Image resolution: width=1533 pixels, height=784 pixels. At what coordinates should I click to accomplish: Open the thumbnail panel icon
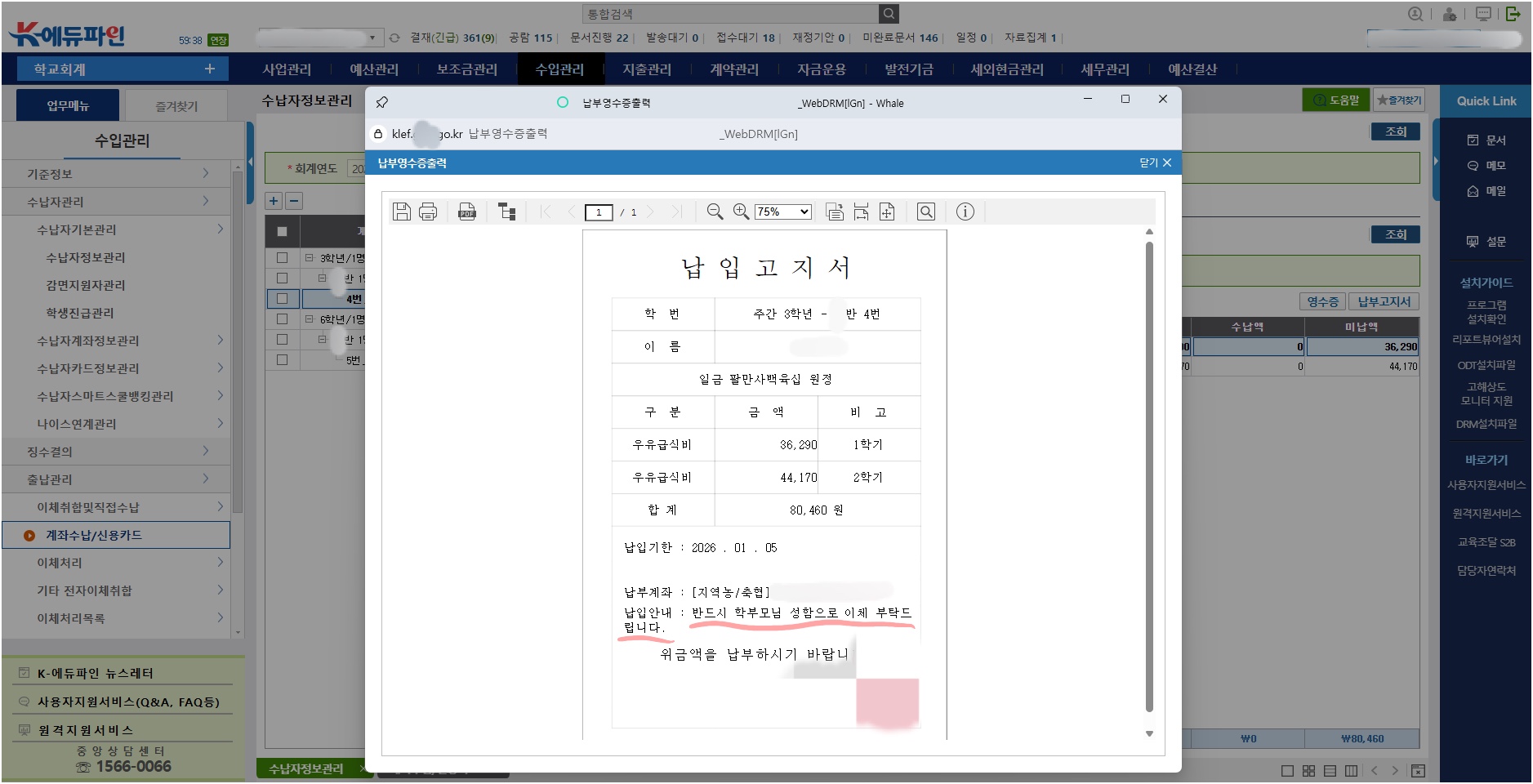506,212
